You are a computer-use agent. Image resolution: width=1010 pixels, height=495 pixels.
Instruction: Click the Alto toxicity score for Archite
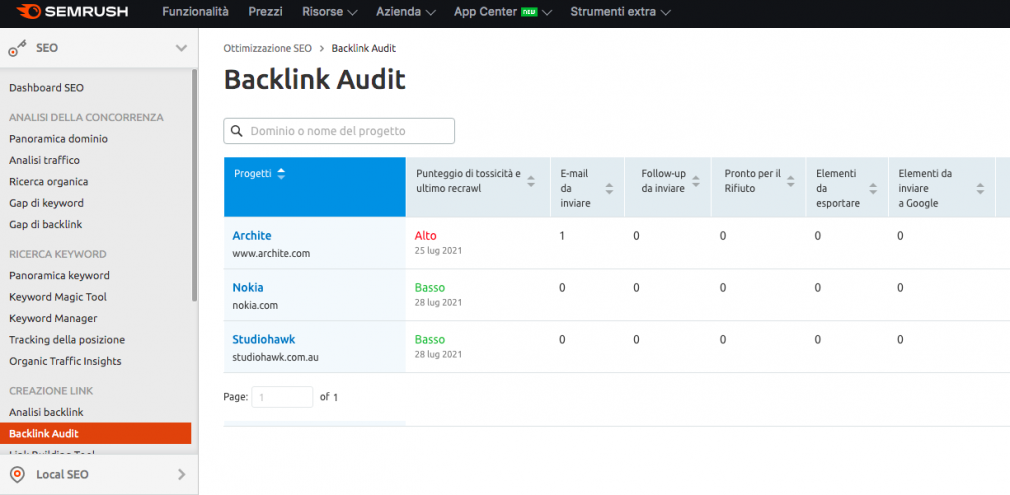(x=425, y=236)
